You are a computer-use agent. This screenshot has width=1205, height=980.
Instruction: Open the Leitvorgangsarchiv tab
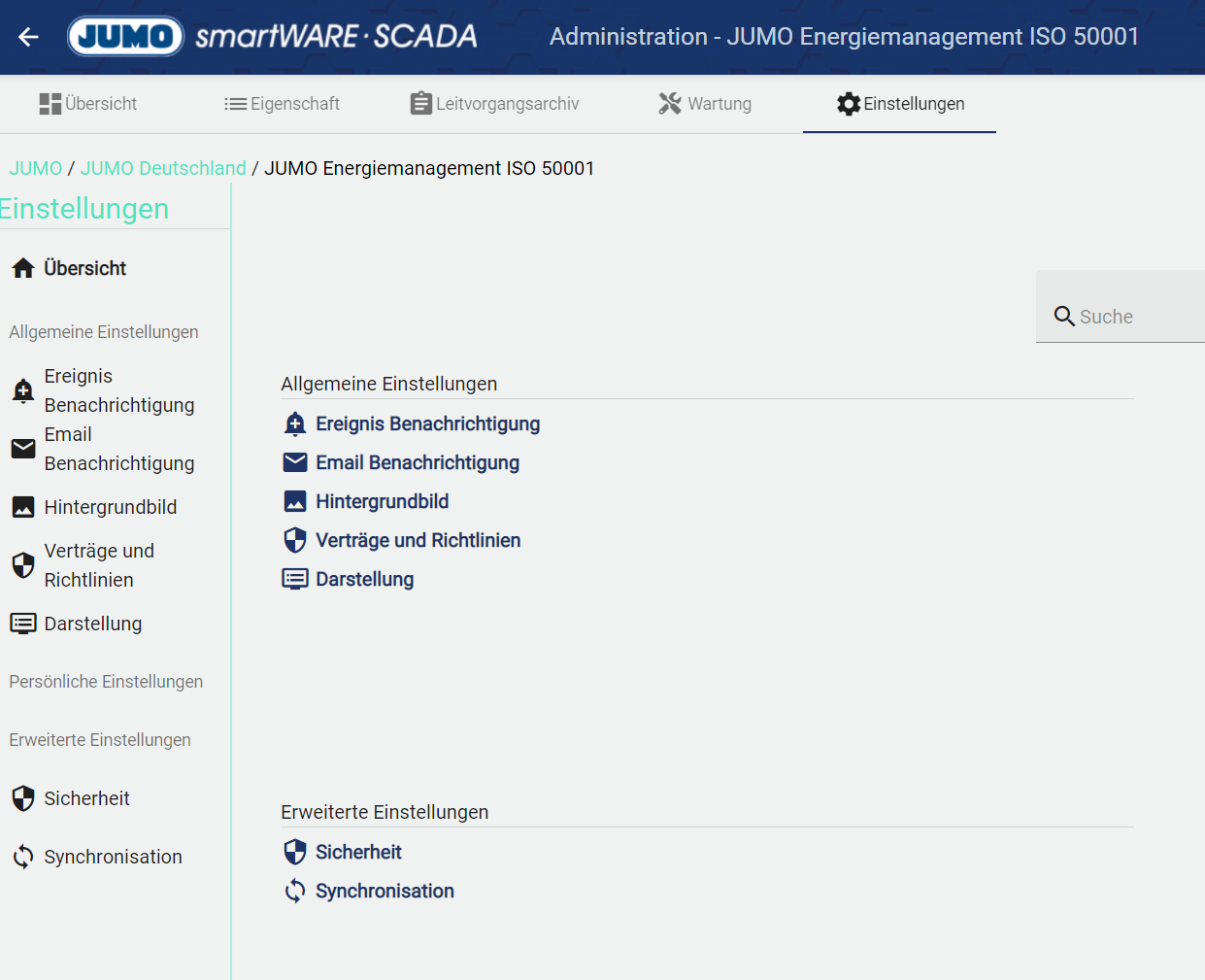pyautogui.click(x=495, y=104)
